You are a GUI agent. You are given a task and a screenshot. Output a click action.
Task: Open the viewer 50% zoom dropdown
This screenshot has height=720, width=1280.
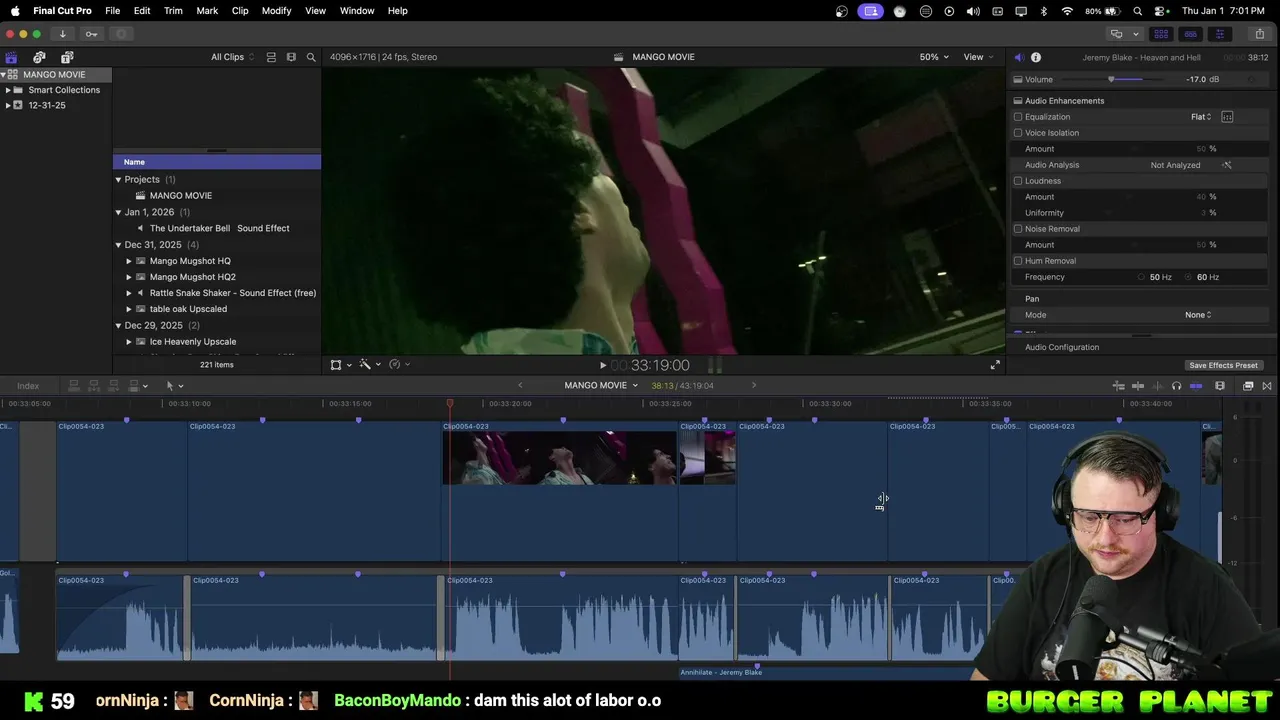935,57
